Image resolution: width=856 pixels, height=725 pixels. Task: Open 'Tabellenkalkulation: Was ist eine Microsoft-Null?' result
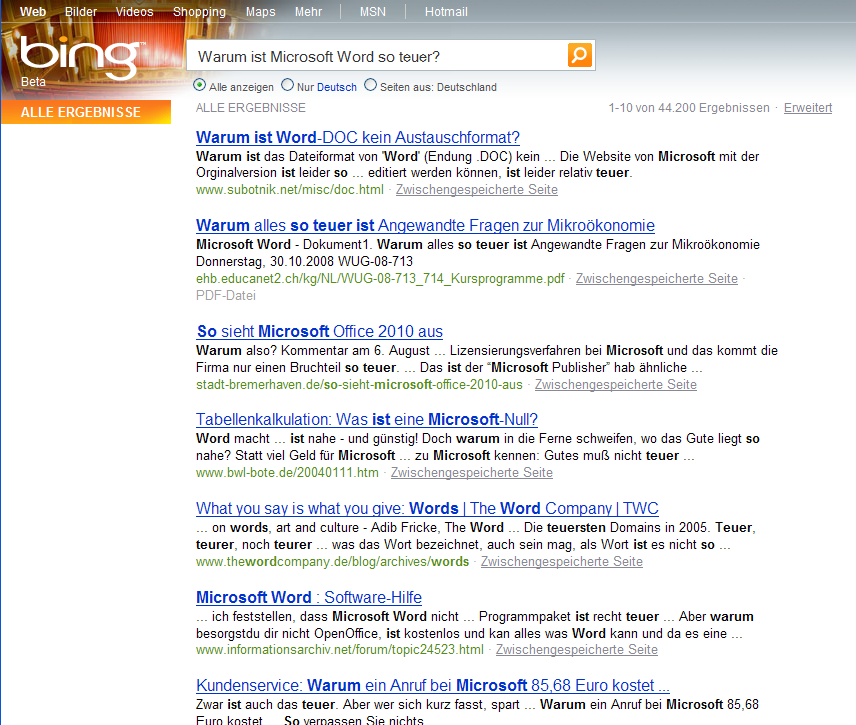(367, 420)
